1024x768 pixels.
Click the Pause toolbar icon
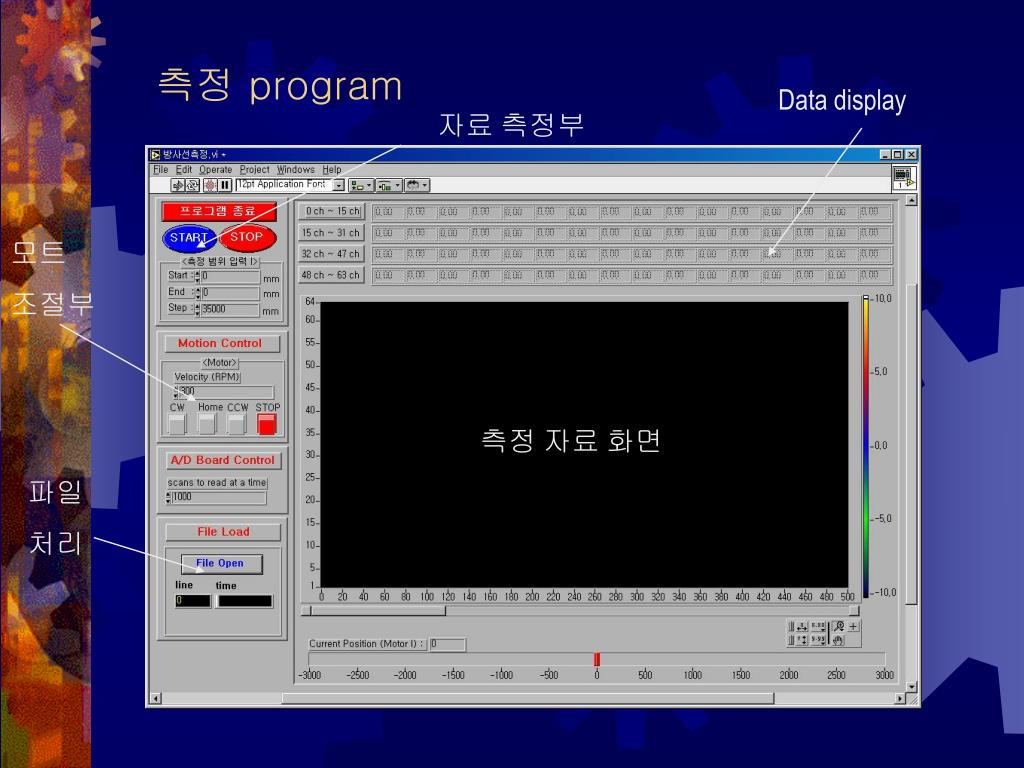[224, 185]
